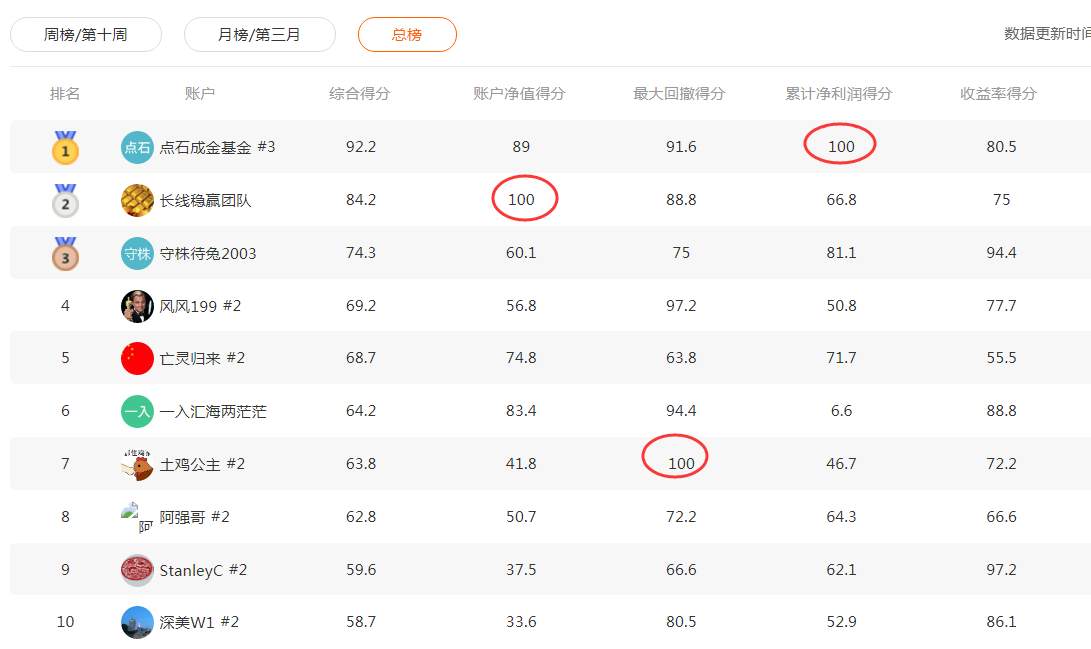The width and height of the screenshot is (1091, 649).
Task: Click overall score 63.8 for 土鸡公主
Action: (361, 463)
